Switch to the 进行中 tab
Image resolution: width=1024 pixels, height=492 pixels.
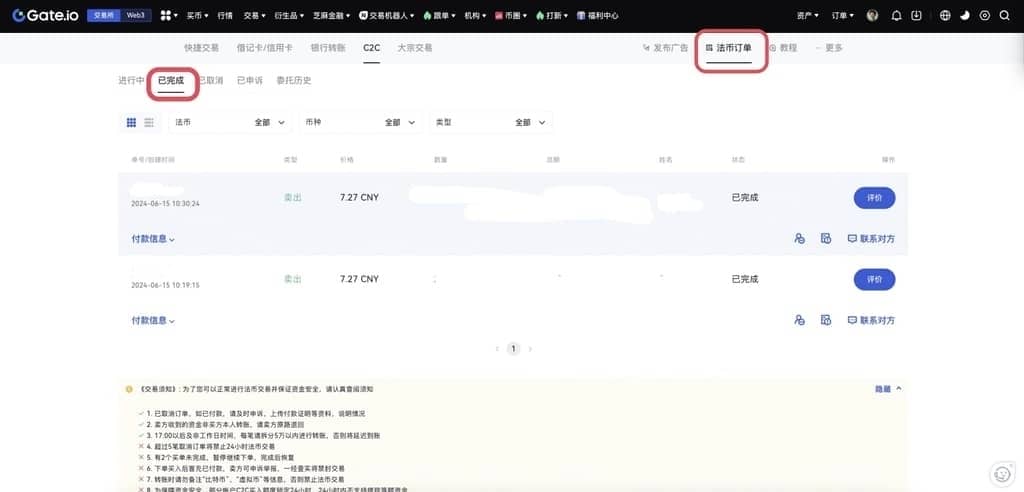click(131, 80)
